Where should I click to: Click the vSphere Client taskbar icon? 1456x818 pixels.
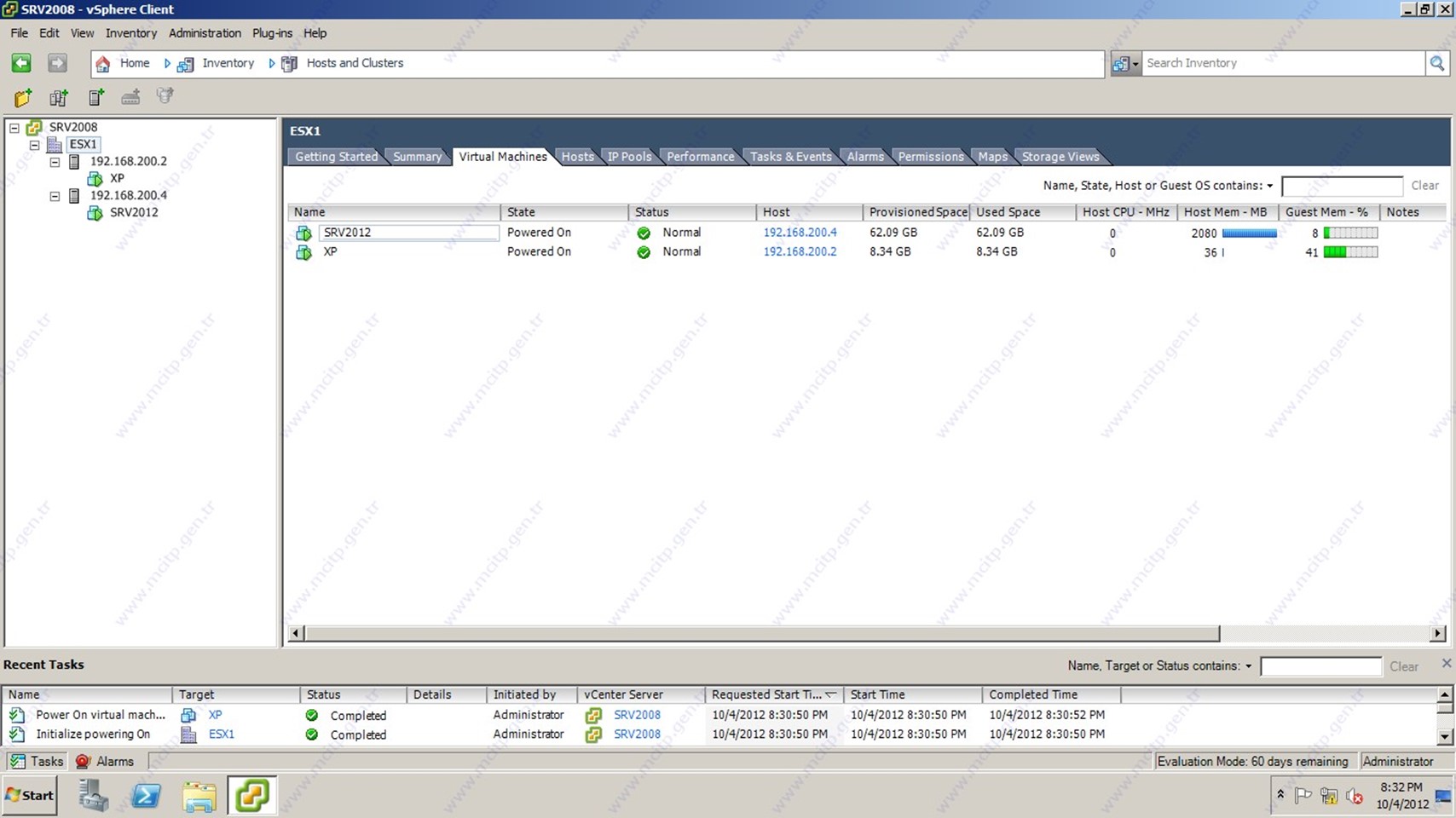pos(252,796)
